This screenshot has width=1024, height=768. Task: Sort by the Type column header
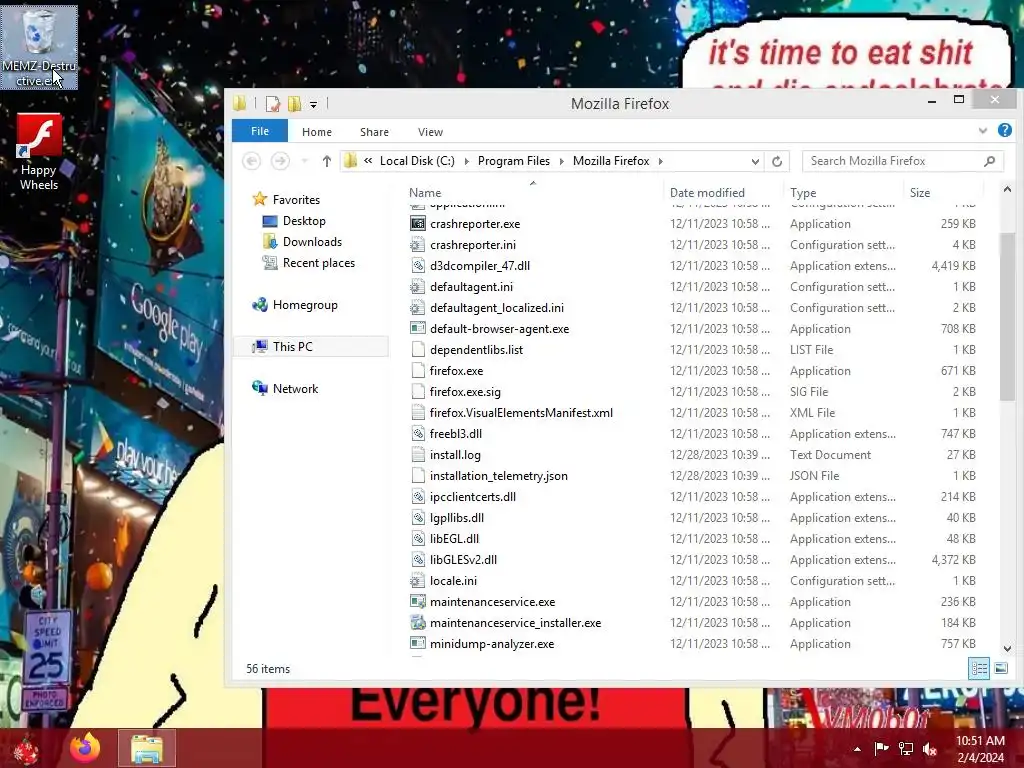(x=803, y=193)
